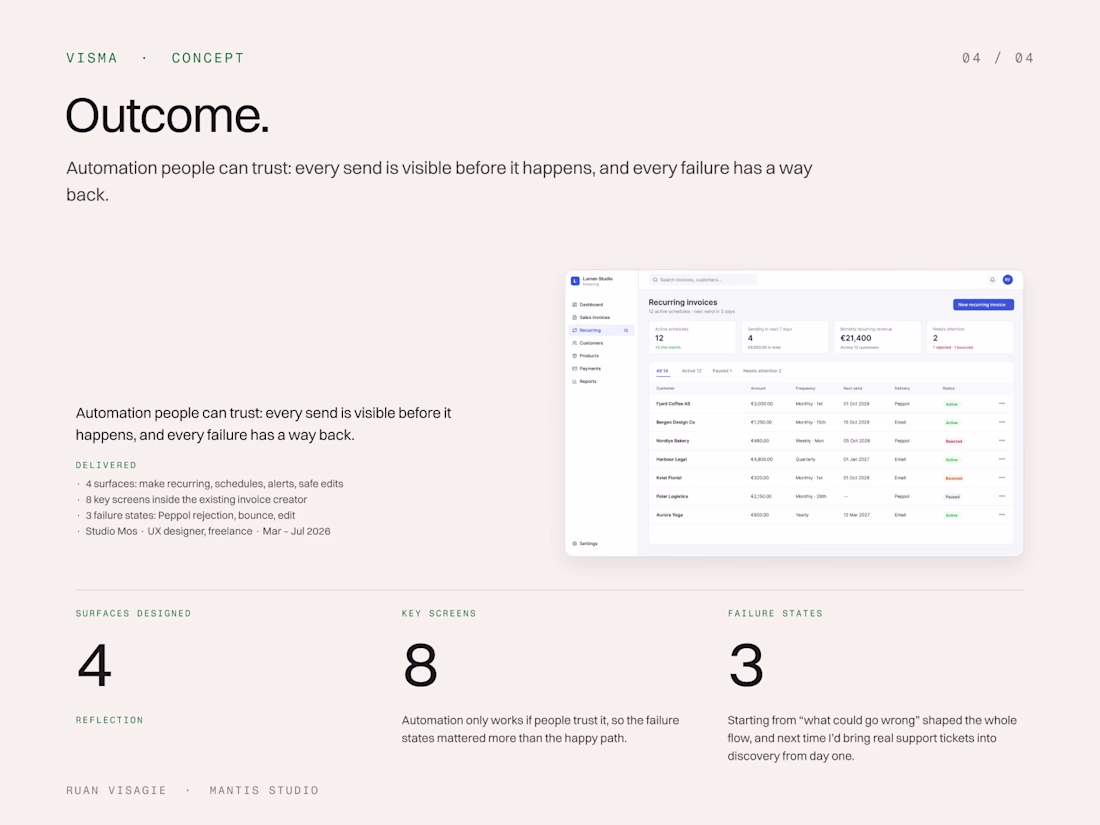Click the Harbour Legal customer name
The image size is (1100, 825).
coord(671,459)
